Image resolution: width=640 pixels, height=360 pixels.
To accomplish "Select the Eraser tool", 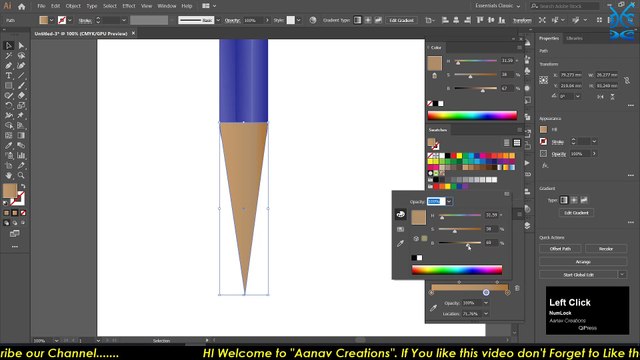I will coord(21,96).
